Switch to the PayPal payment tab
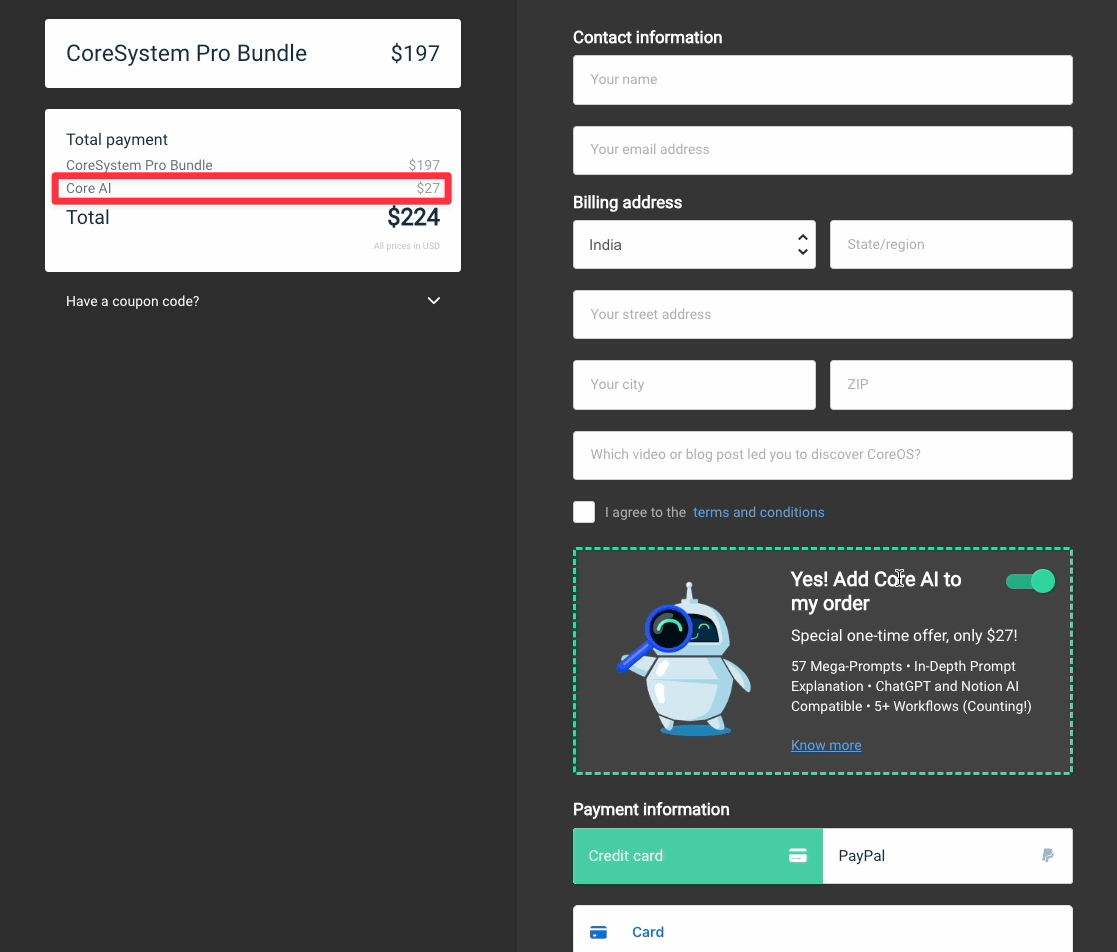The height and width of the screenshot is (952, 1117). [x=946, y=855]
